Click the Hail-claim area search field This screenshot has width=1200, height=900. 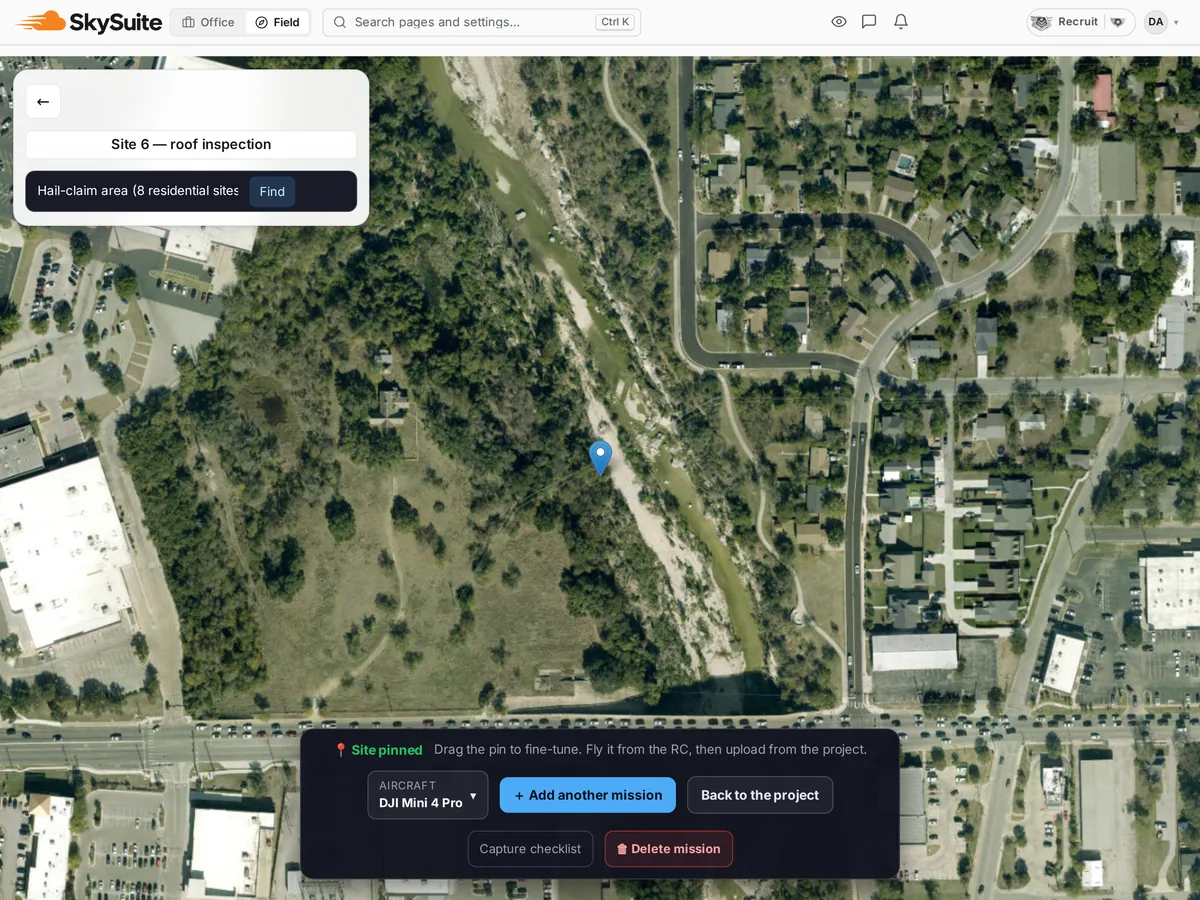pos(138,191)
